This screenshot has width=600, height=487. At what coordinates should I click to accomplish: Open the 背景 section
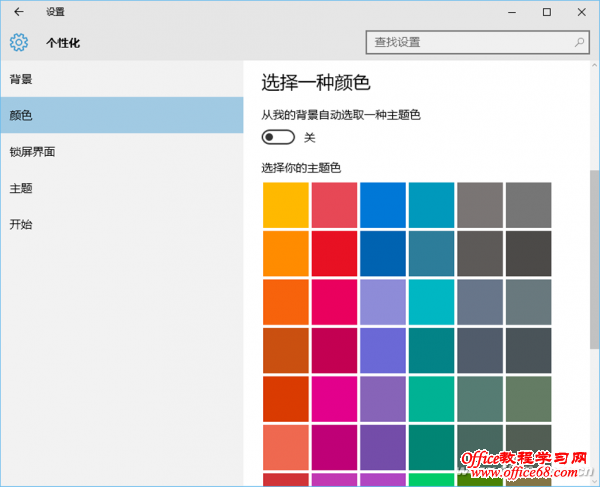[122, 79]
